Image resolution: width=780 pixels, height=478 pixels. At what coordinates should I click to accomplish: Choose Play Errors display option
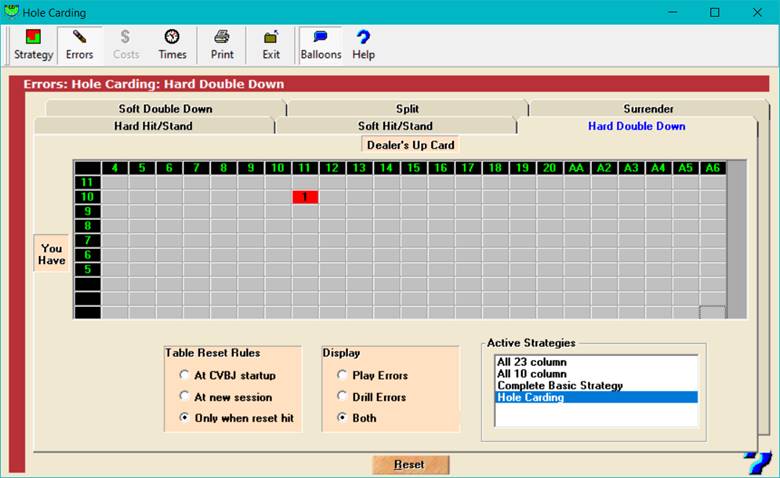tap(343, 375)
